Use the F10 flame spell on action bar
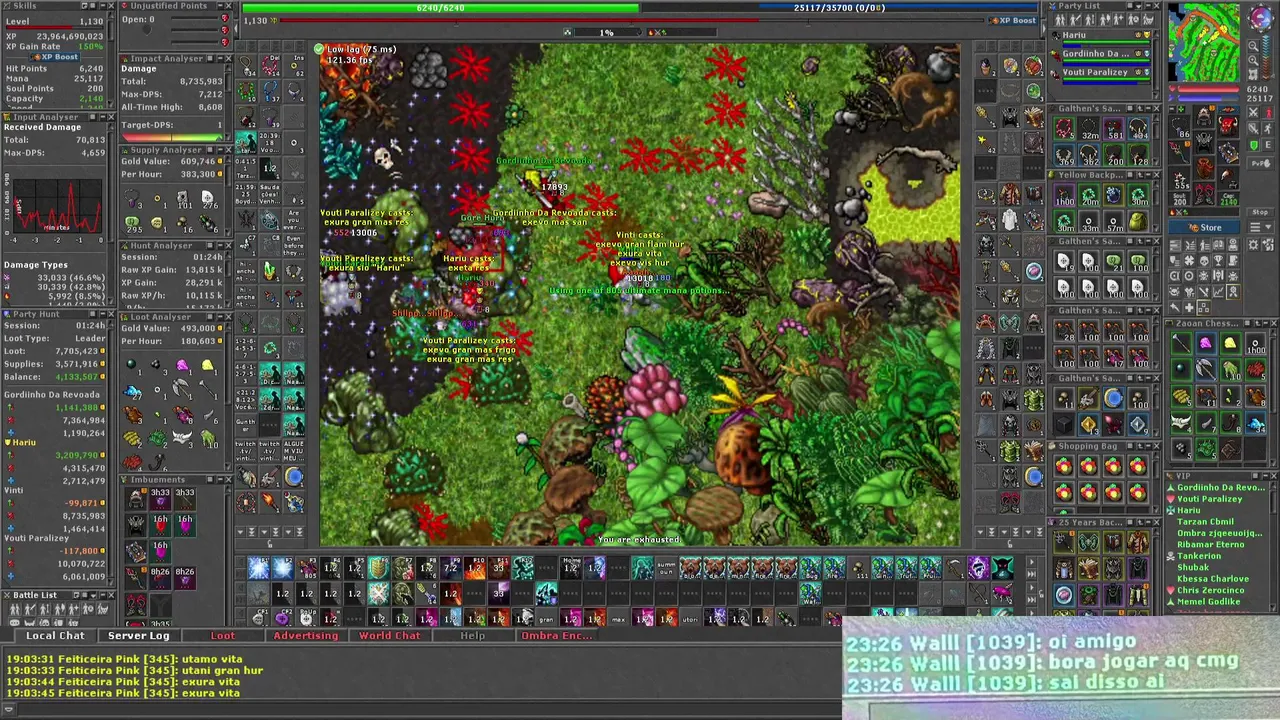This screenshot has width=1280, height=720. click(475, 568)
